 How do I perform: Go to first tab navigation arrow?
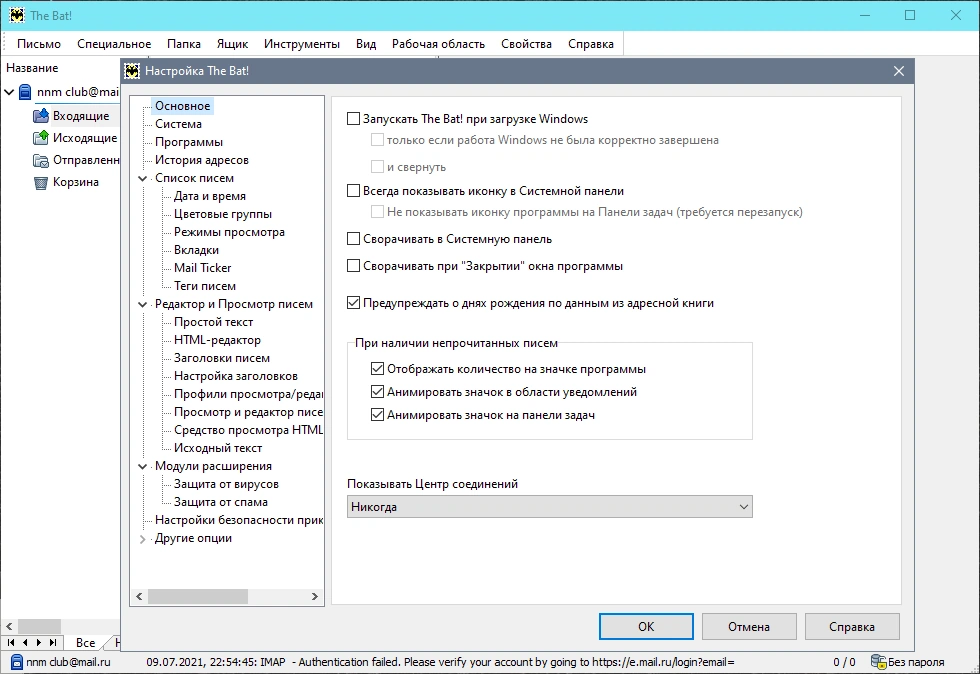11,642
